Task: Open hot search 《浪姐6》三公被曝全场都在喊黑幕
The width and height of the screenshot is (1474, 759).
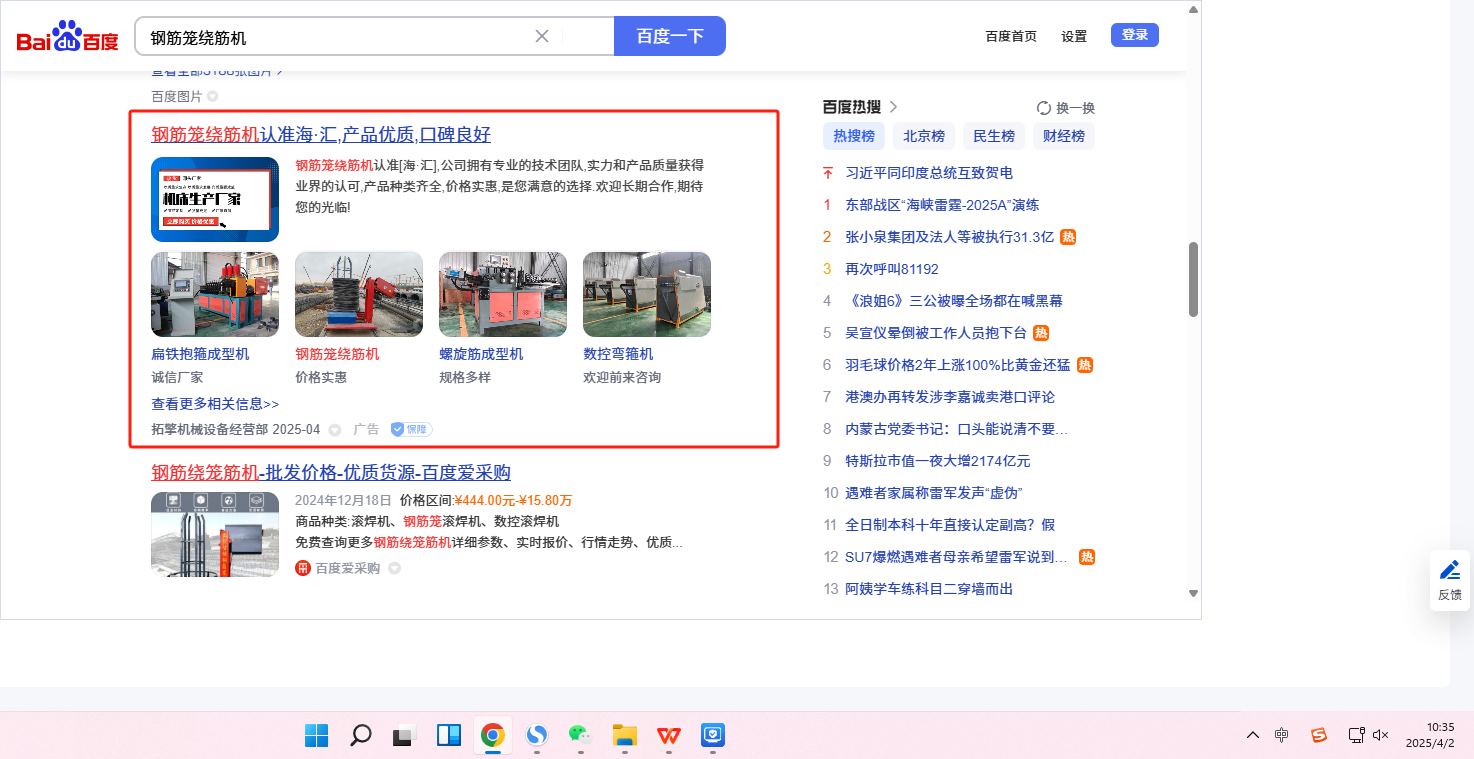Action: tap(954, 301)
